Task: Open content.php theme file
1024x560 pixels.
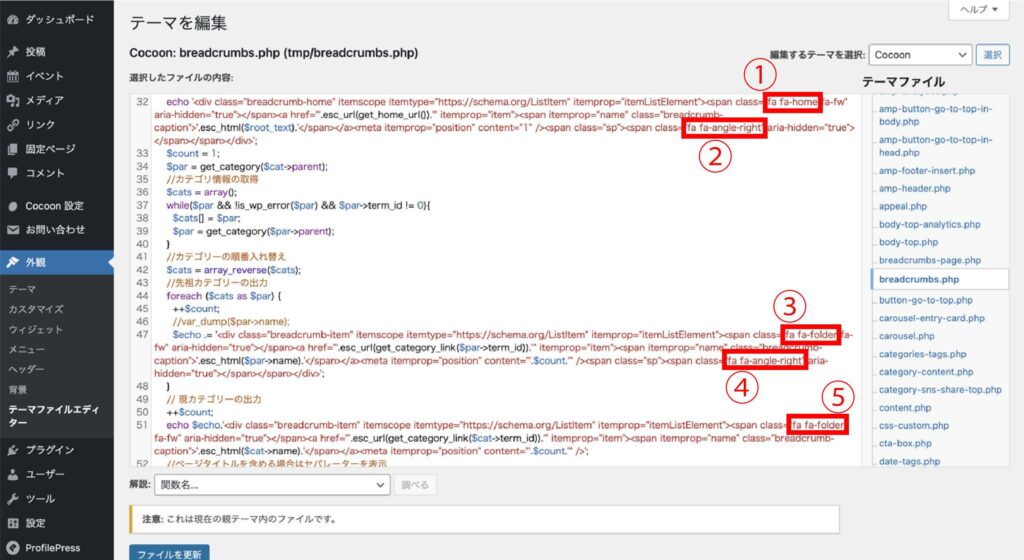Action: tap(904, 408)
